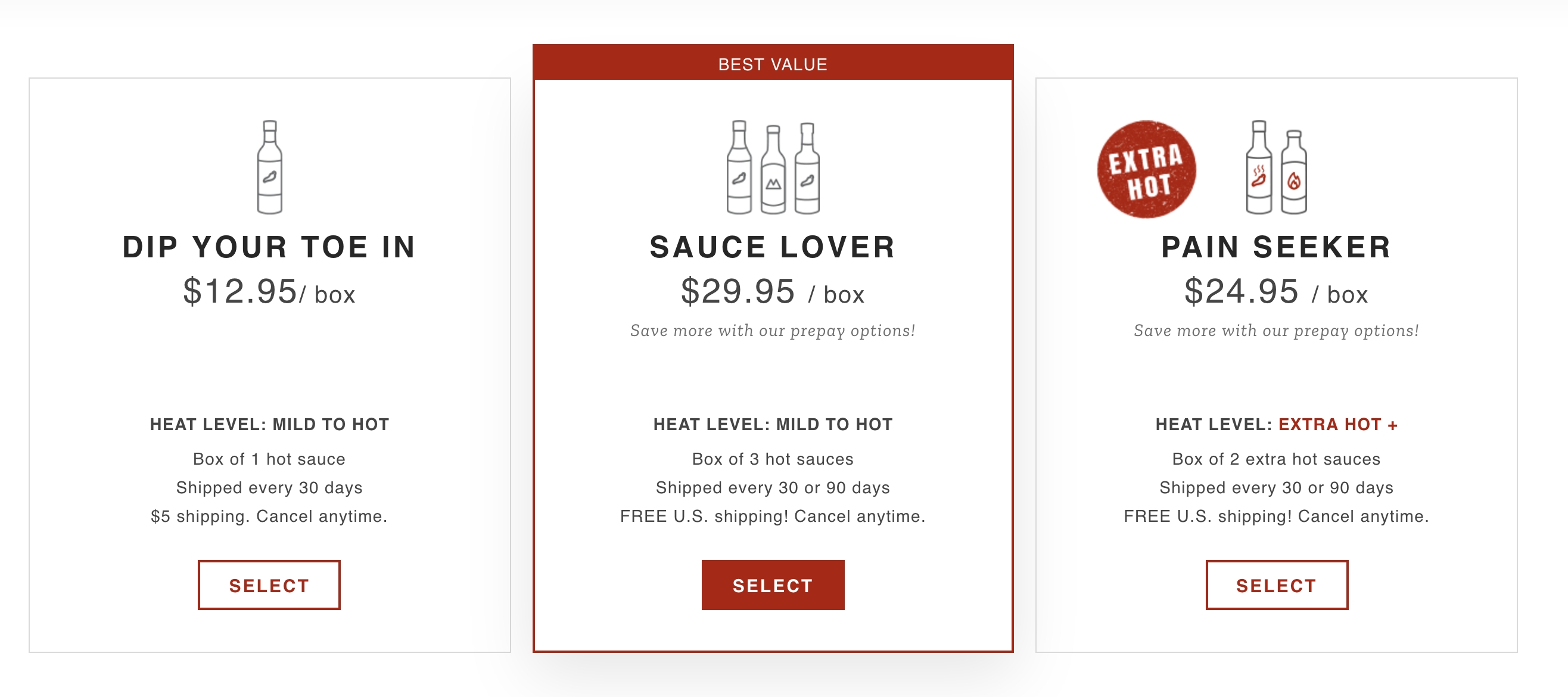Click the $29.95 per box price

pyautogui.click(x=773, y=291)
